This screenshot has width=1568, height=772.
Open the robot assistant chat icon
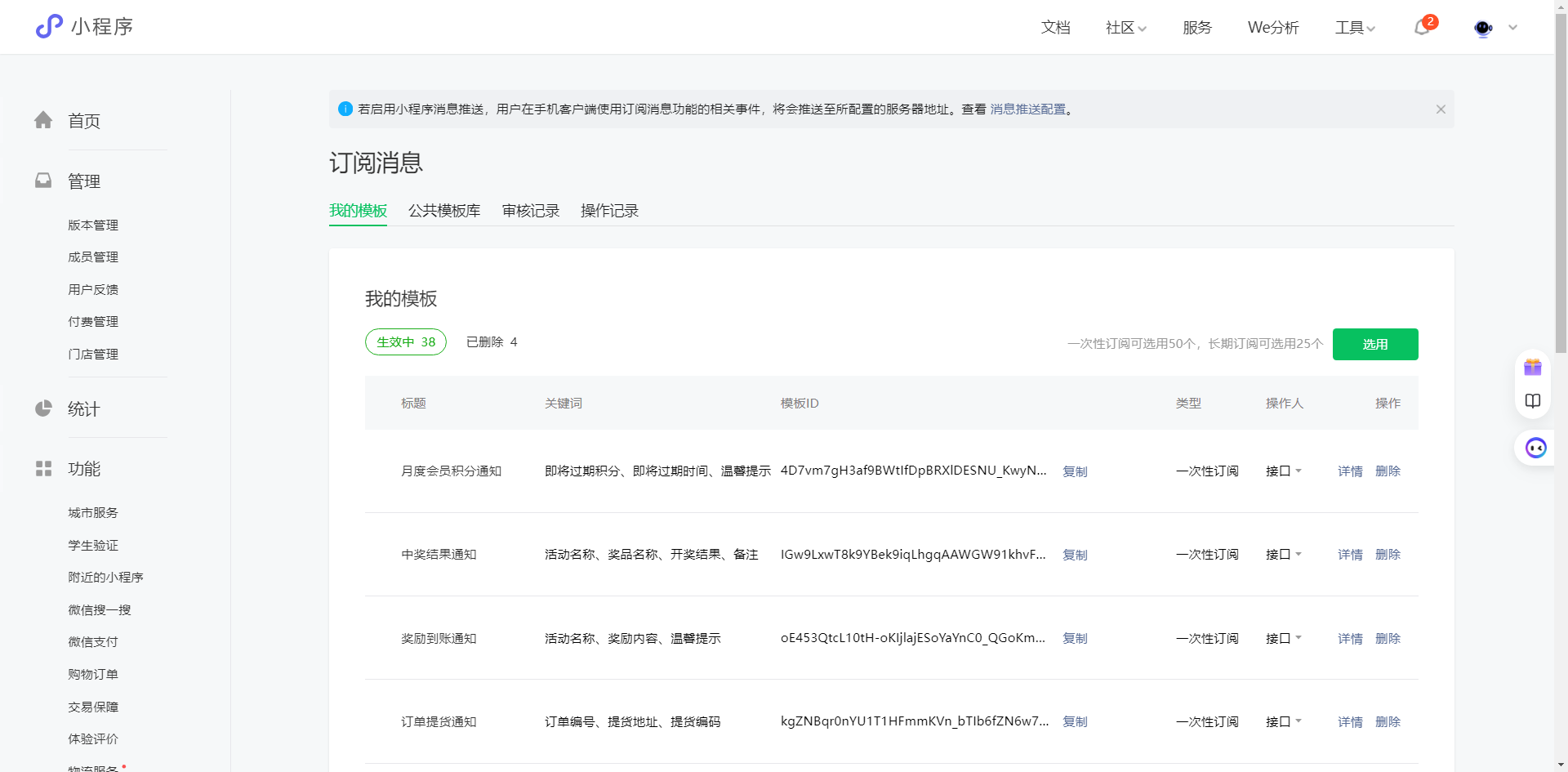[1535, 448]
